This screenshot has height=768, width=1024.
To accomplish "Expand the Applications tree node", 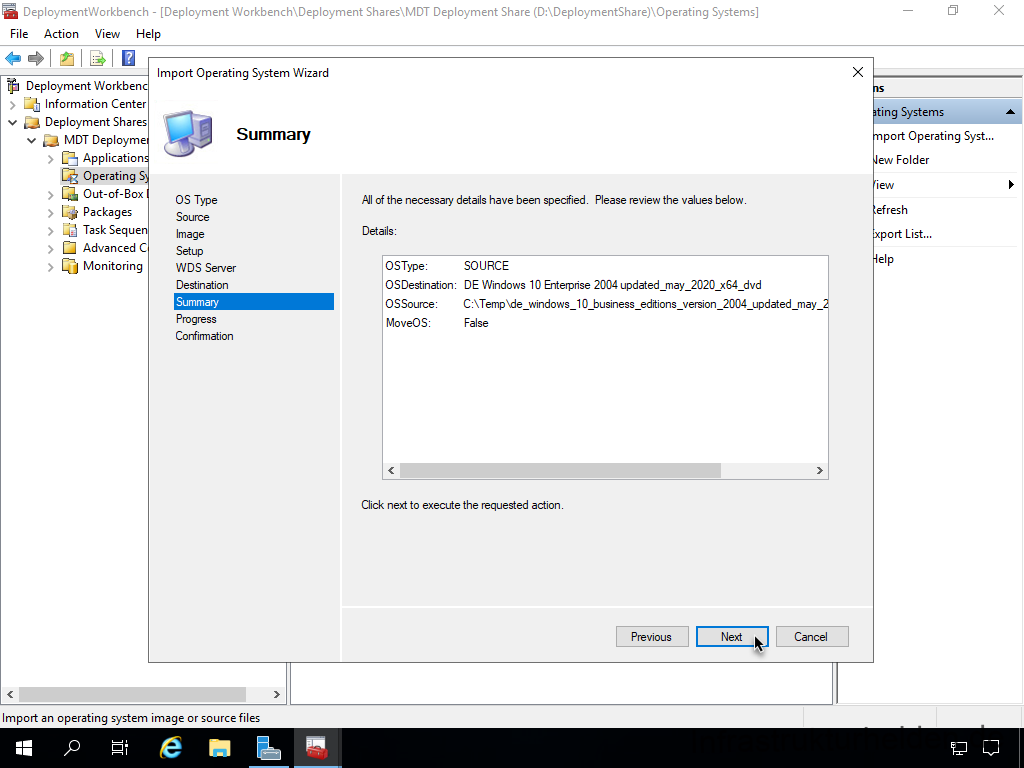I will click(50, 159).
